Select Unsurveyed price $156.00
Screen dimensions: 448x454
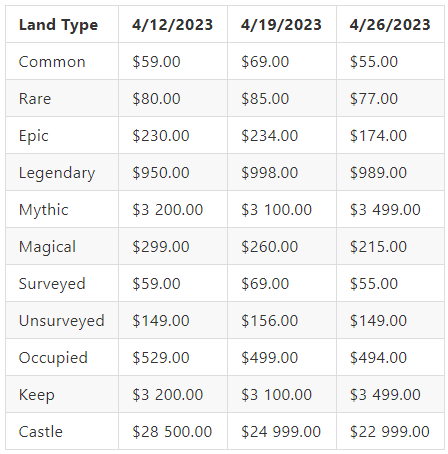point(269,321)
